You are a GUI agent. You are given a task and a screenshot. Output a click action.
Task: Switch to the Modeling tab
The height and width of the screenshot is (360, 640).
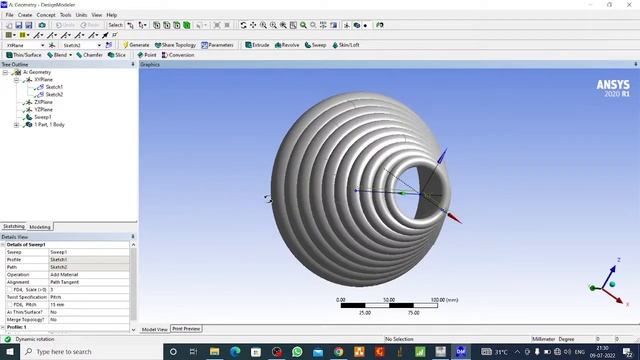pyautogui.click(x=40, y=227)
